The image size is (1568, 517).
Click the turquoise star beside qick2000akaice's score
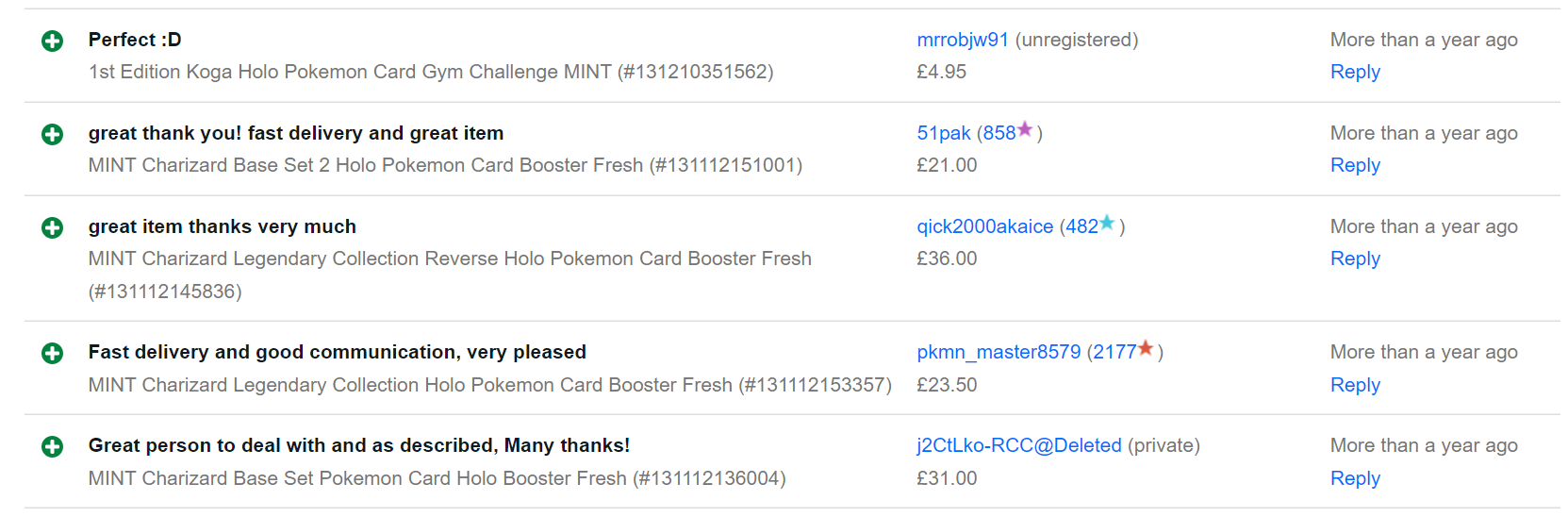pos(1107,223)
